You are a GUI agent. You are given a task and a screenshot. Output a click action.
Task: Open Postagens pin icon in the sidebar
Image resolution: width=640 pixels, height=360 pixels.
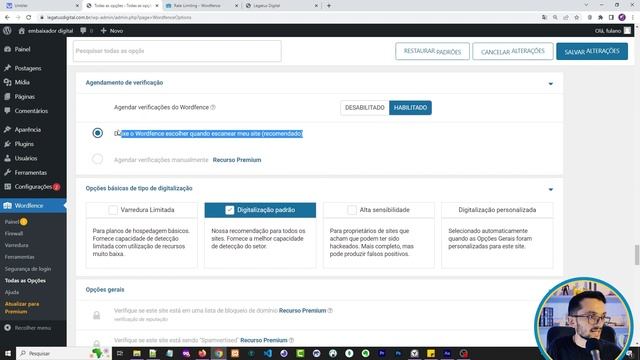pyautogui.click(x=7, y=68)
